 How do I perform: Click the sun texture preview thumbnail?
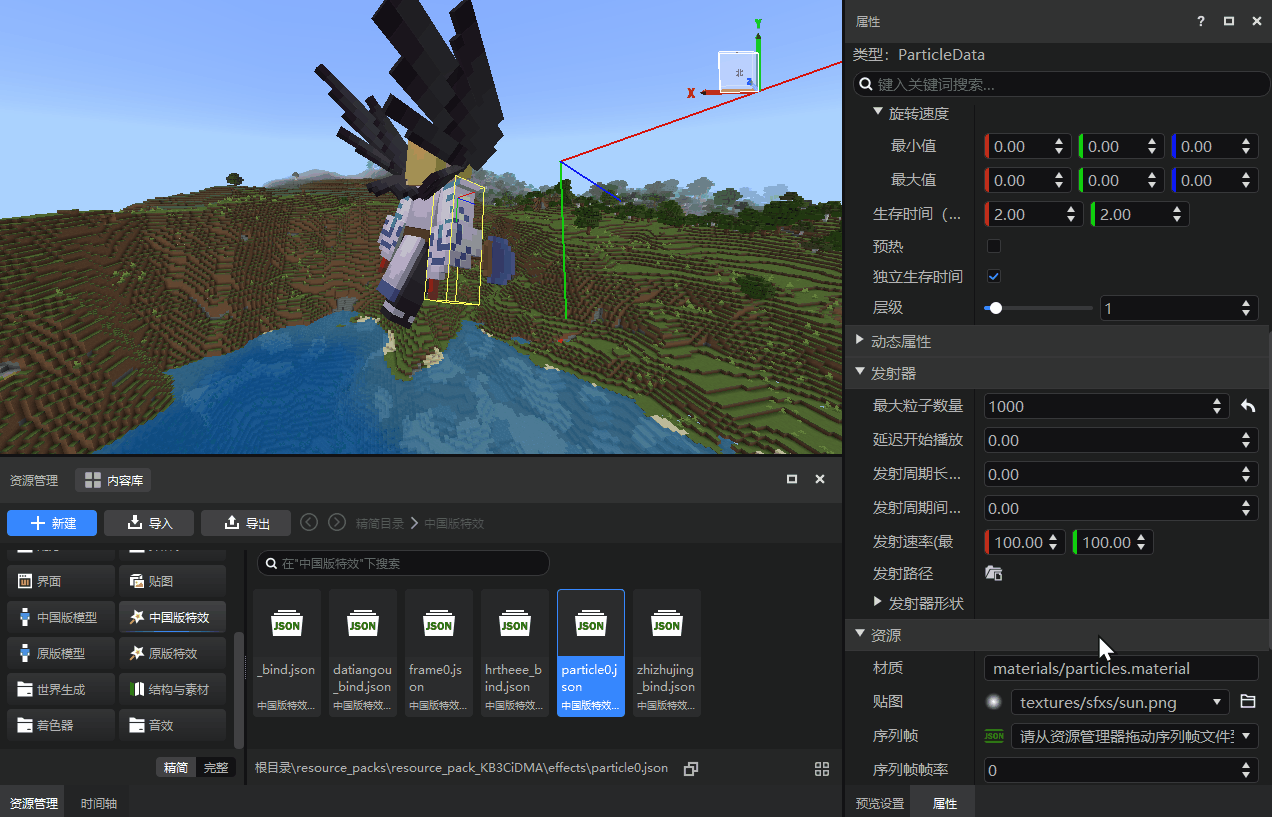(x=994, y=702)
